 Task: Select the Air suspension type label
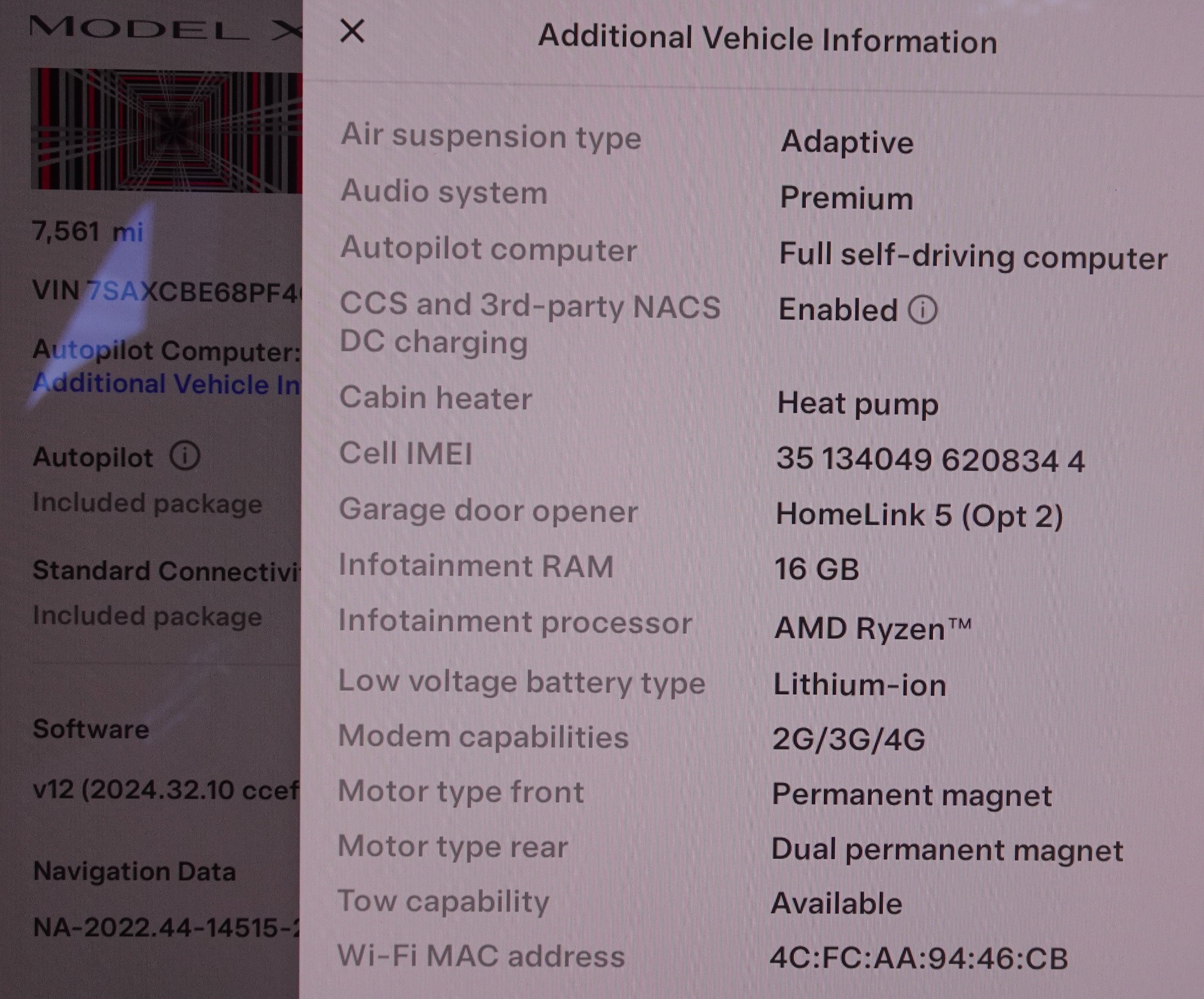[491, 136]
